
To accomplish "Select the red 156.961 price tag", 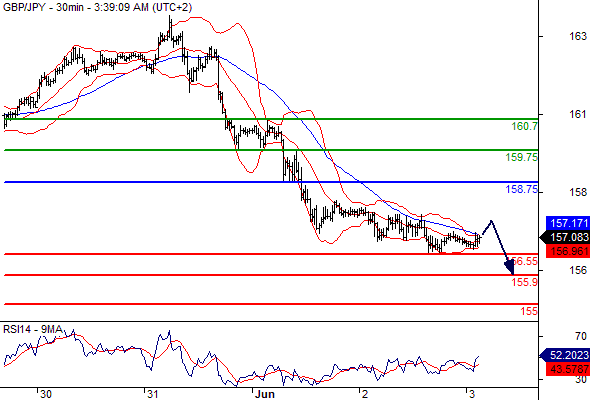I will 567,251.
